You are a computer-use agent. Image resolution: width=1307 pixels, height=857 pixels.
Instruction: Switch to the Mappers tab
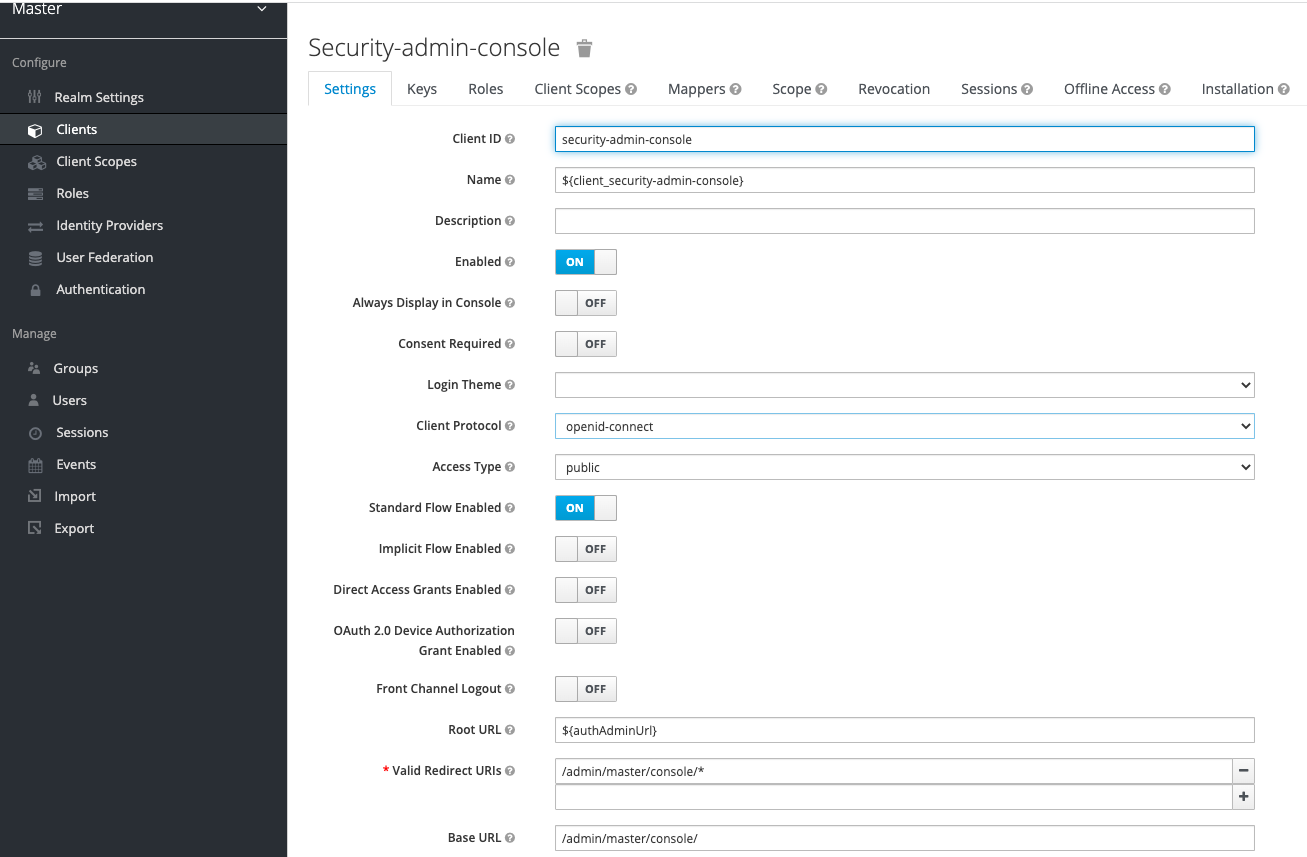[697, 89]
